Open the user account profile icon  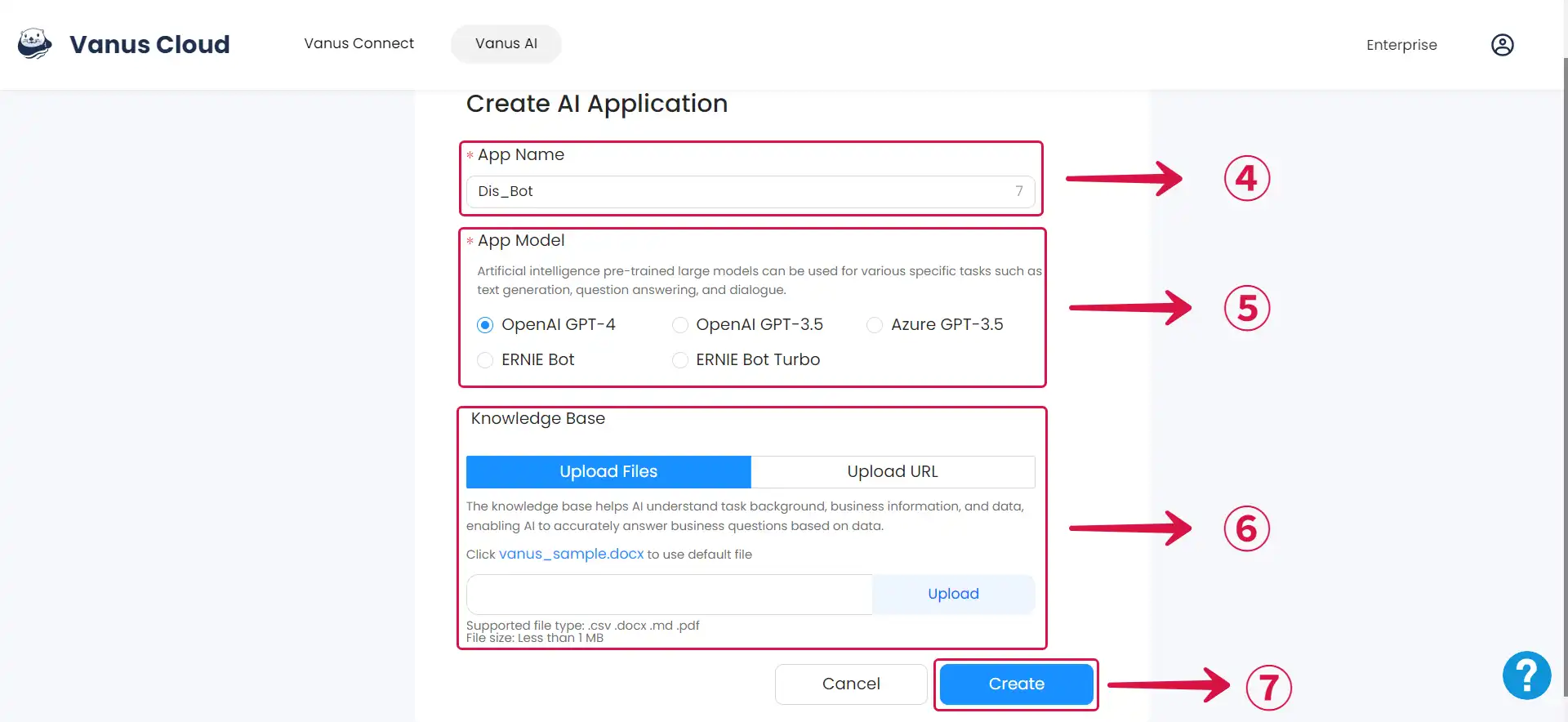coord(1502,45)
